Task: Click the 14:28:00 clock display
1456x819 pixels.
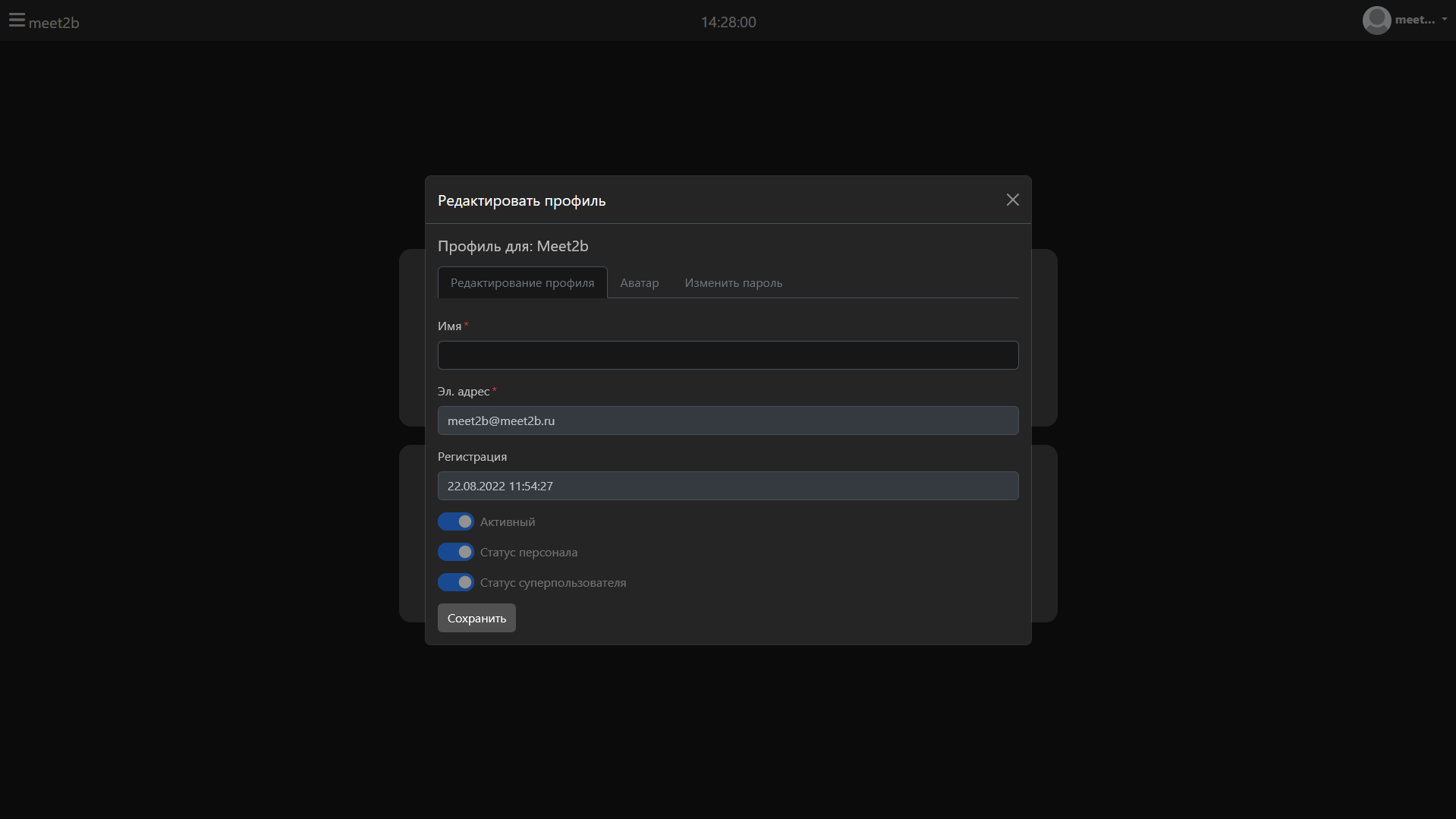Action: coord(728,22)
